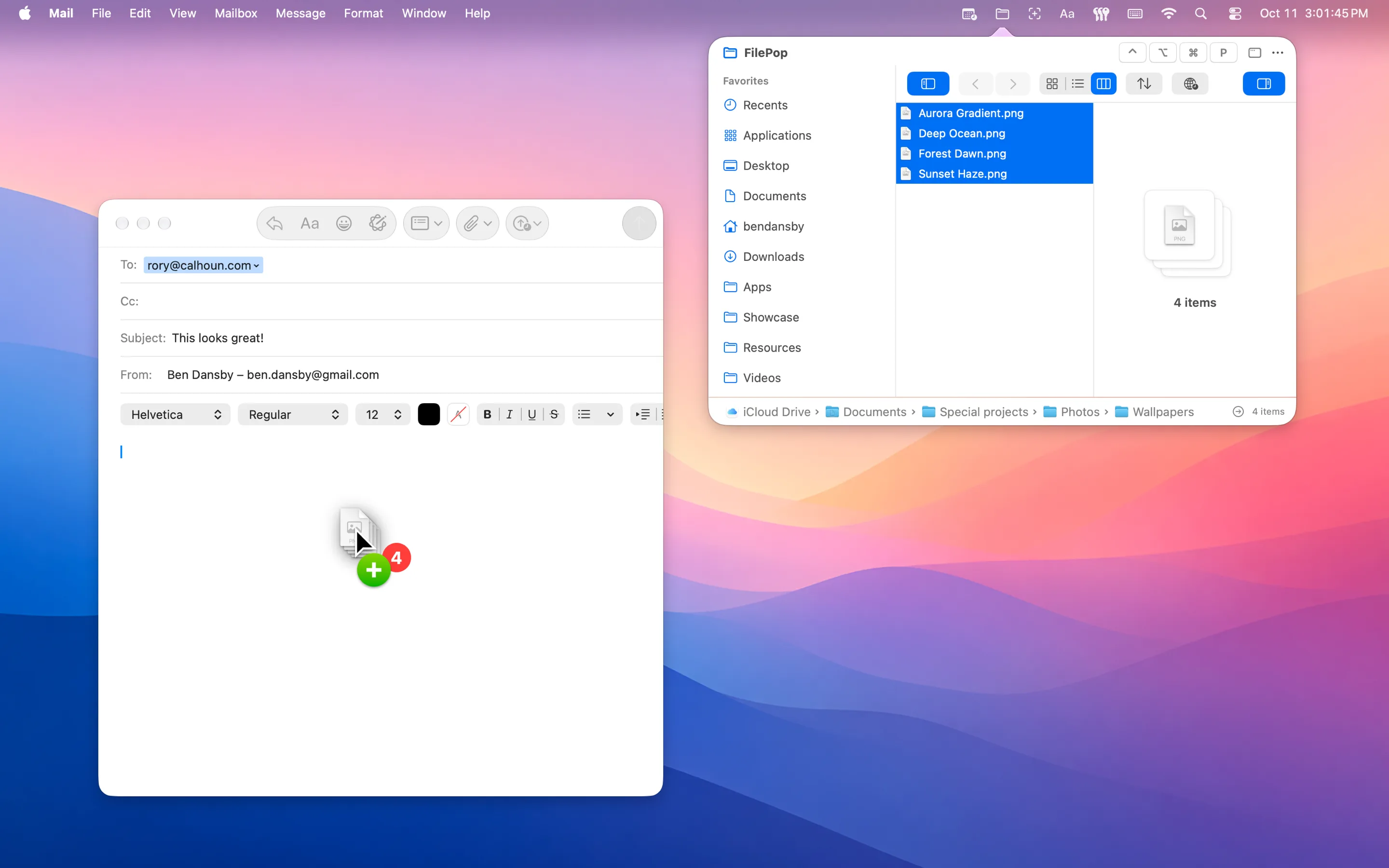Open FilePop more options ellipsis
This screenshot has width=1389, height=868.
(1277, 53)
